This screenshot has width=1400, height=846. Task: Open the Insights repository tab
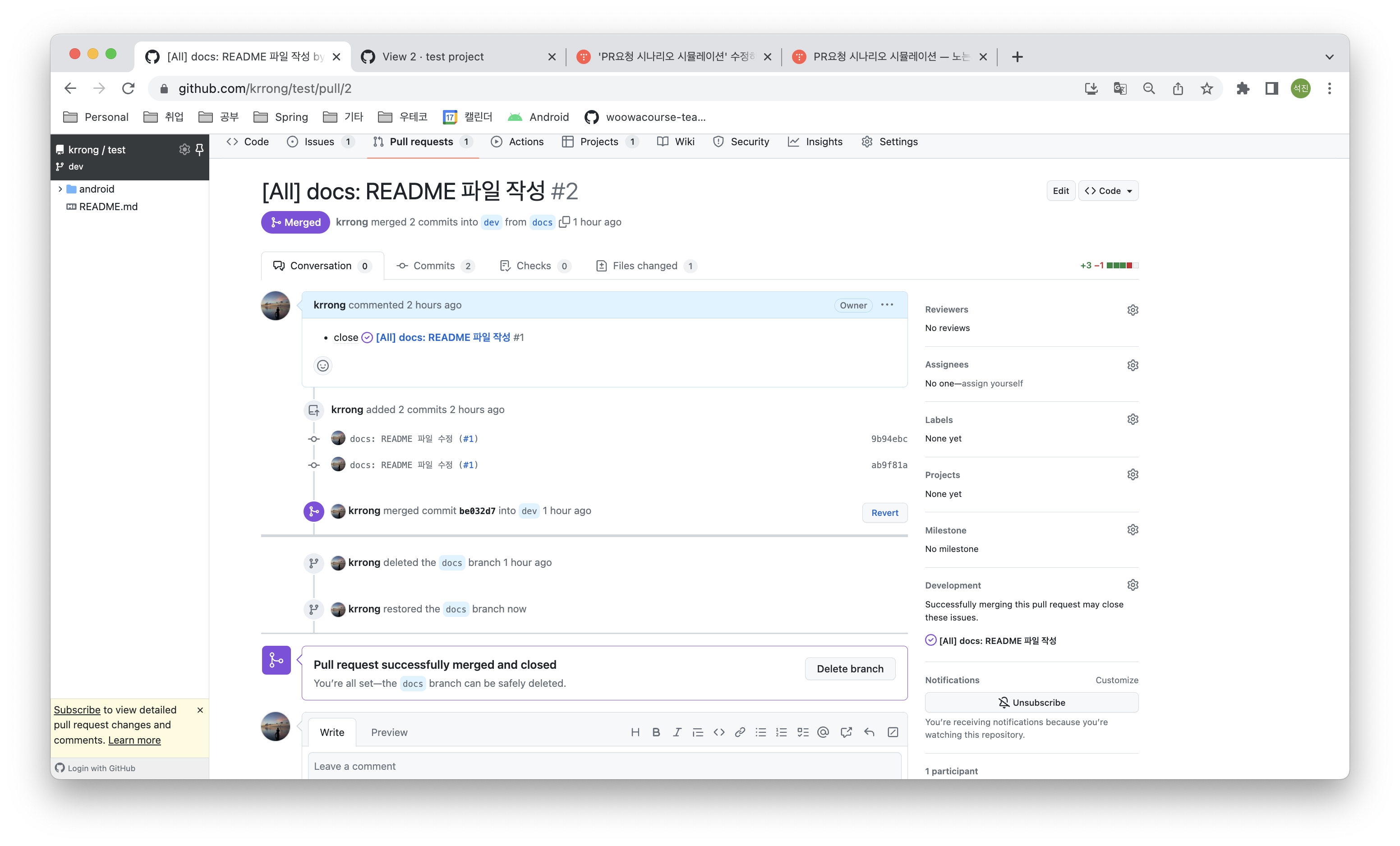click(815, 142)
